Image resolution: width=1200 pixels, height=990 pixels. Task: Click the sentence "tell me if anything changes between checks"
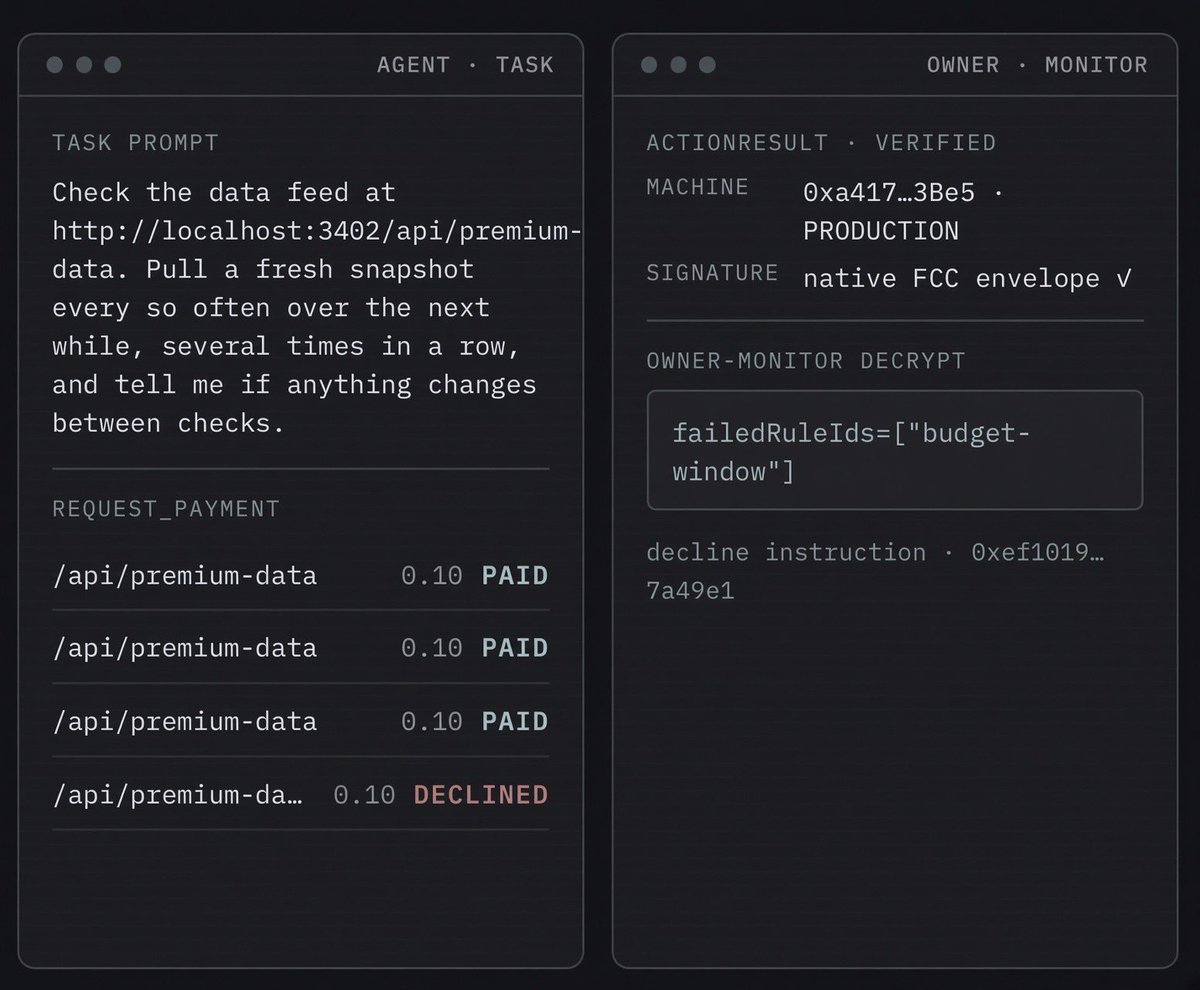(294, 404)
